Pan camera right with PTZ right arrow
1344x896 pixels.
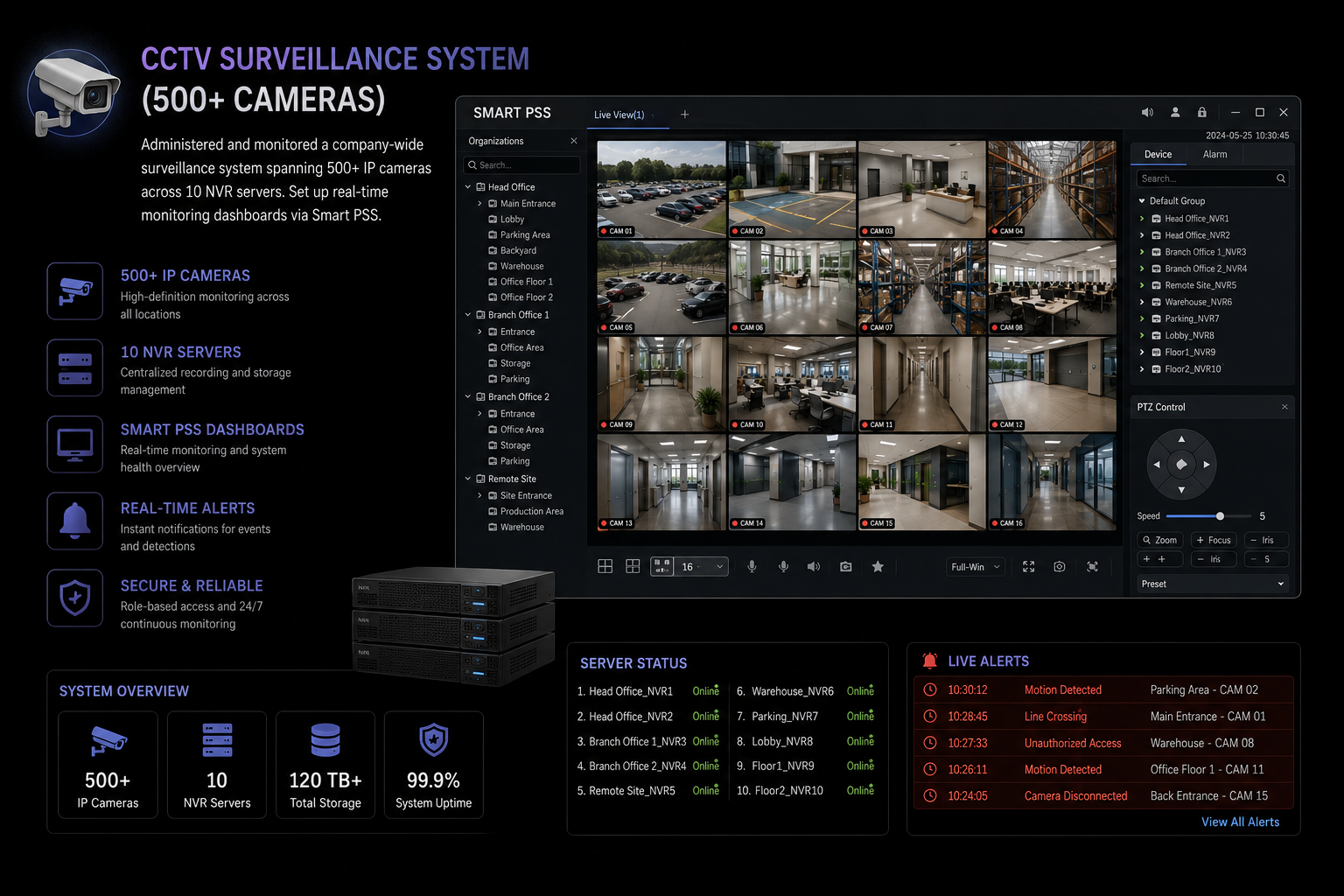tap(1207, 465)
